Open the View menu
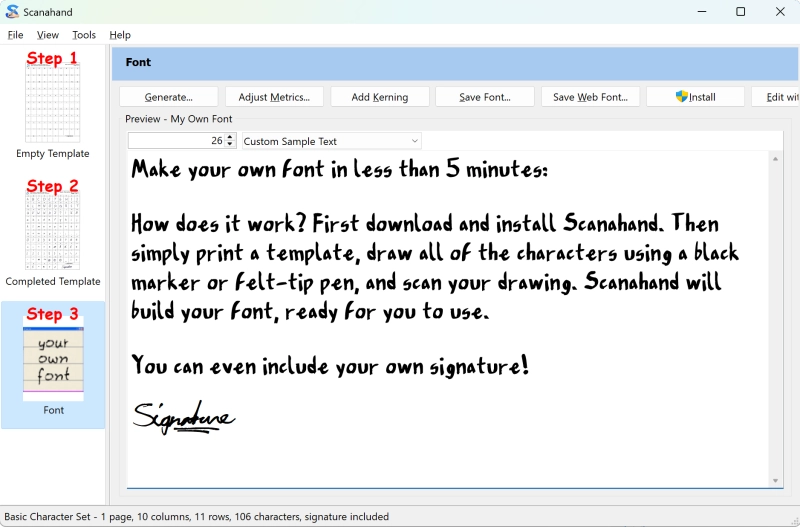Screen dimensions: 800x527 [47, 35]
